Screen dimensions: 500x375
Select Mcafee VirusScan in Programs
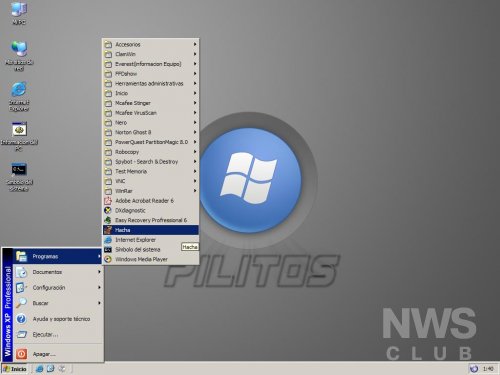point(151,113)
